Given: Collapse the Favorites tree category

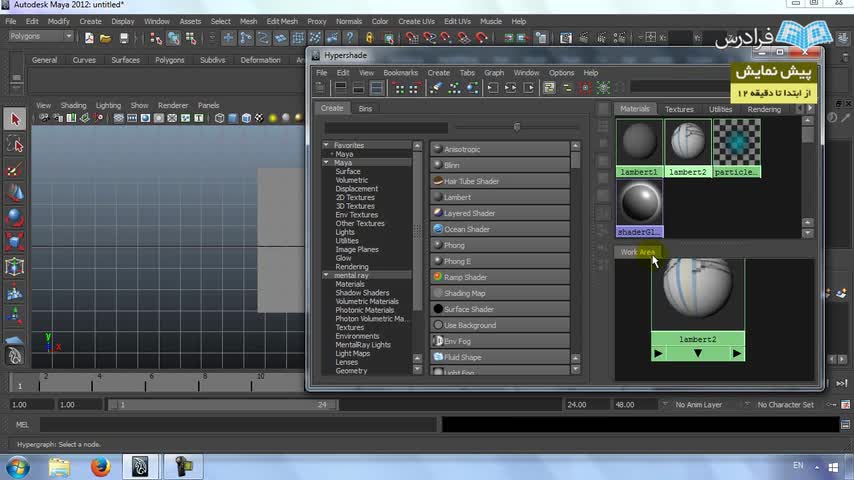Looking at the screenshot, I should pyautogui.click(x=327, y=146).
